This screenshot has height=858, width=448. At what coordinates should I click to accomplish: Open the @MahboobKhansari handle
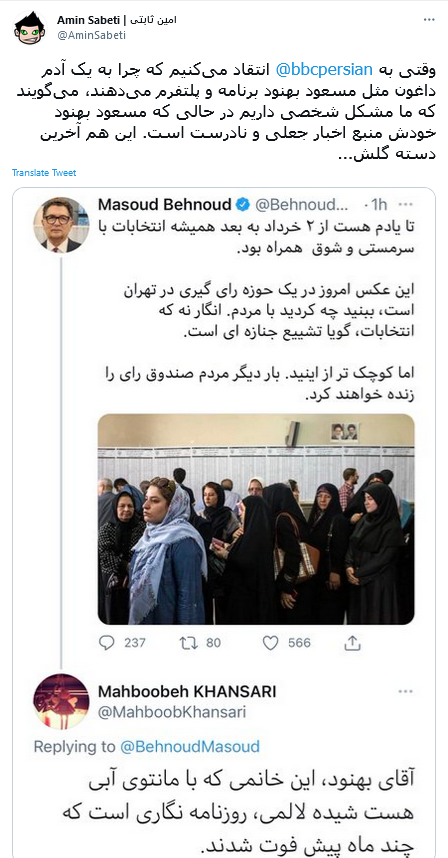click(x=172, y=712)
